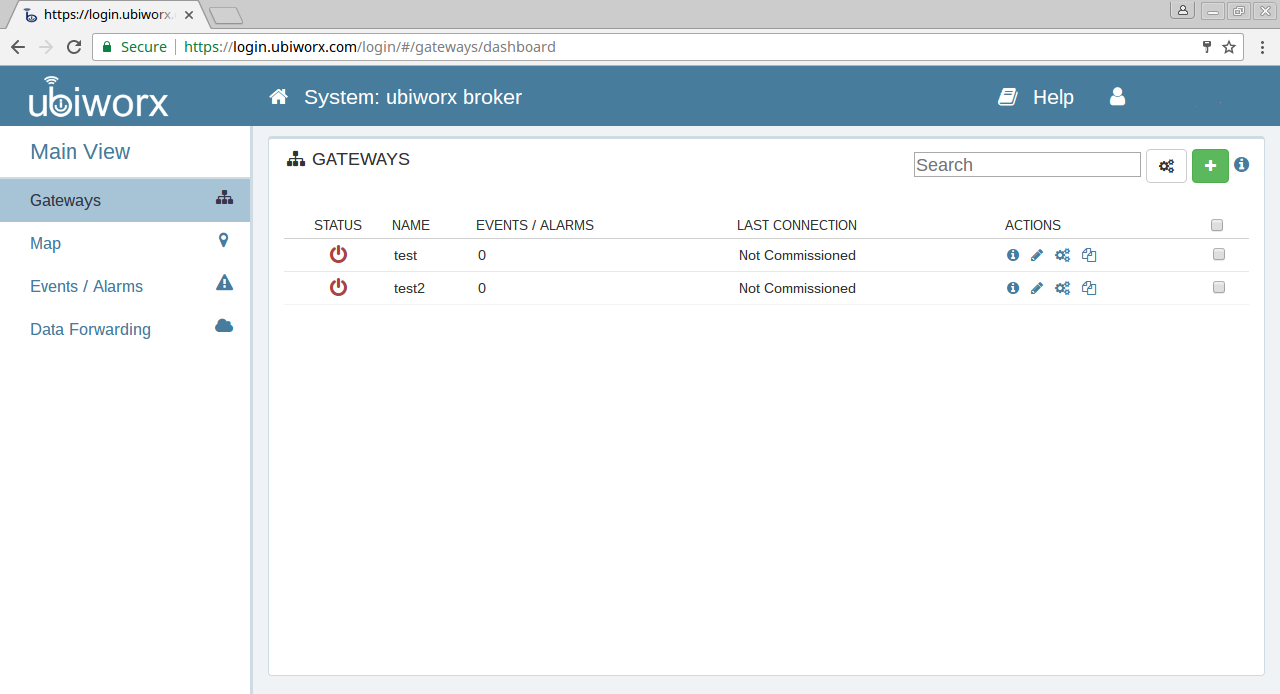Bookmark this page with the star icon

1229,47
